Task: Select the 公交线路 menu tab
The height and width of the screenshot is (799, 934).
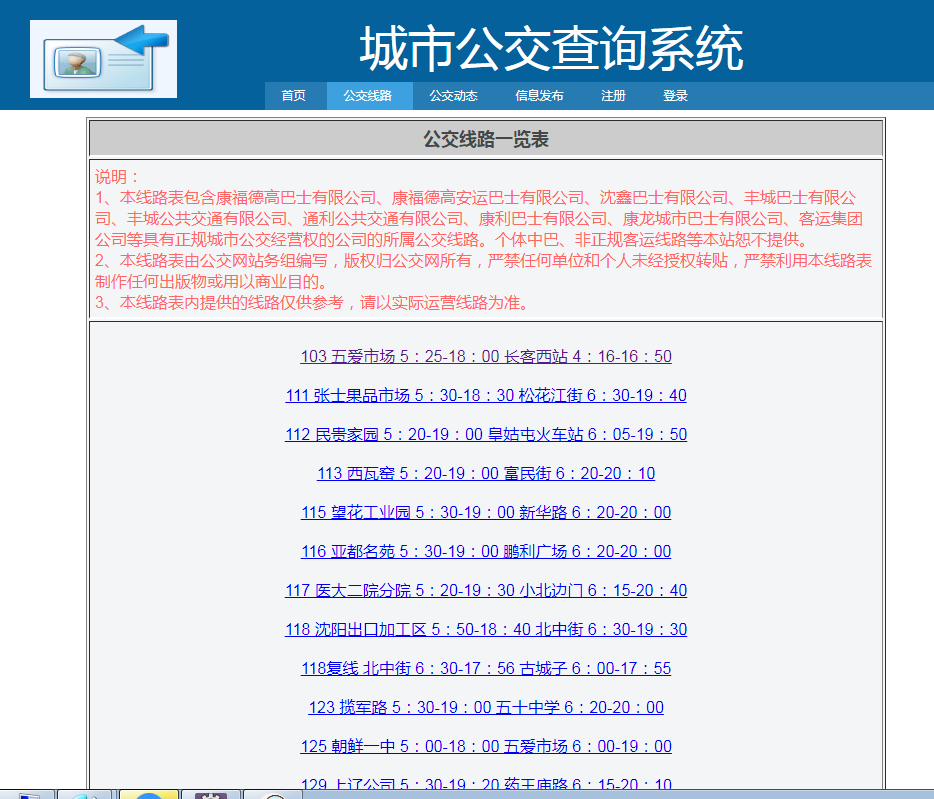Action: 368,96
